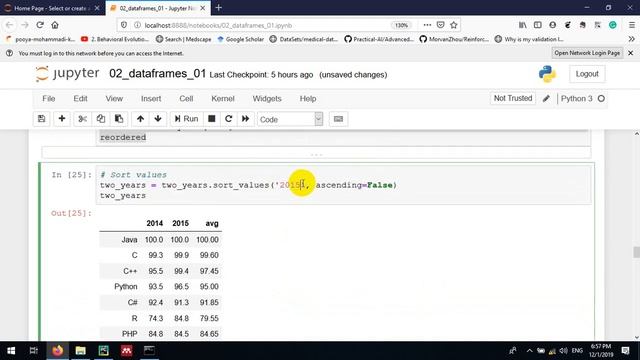Open the Edit menu
Image resolution: width=640 pixels, height=360 pixels.
click(x=80, y=99)
